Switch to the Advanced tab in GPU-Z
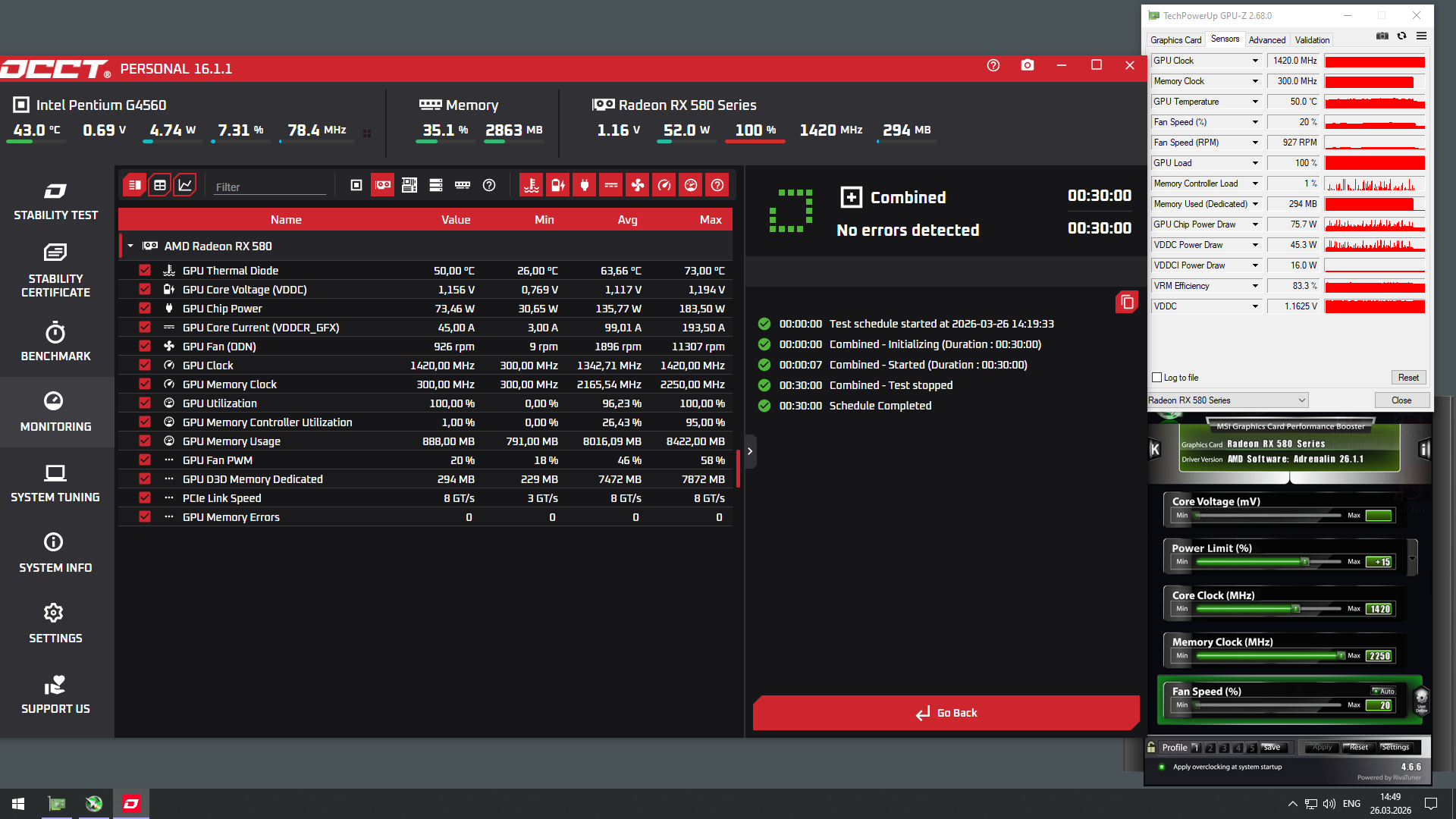 click(1266, 40)
